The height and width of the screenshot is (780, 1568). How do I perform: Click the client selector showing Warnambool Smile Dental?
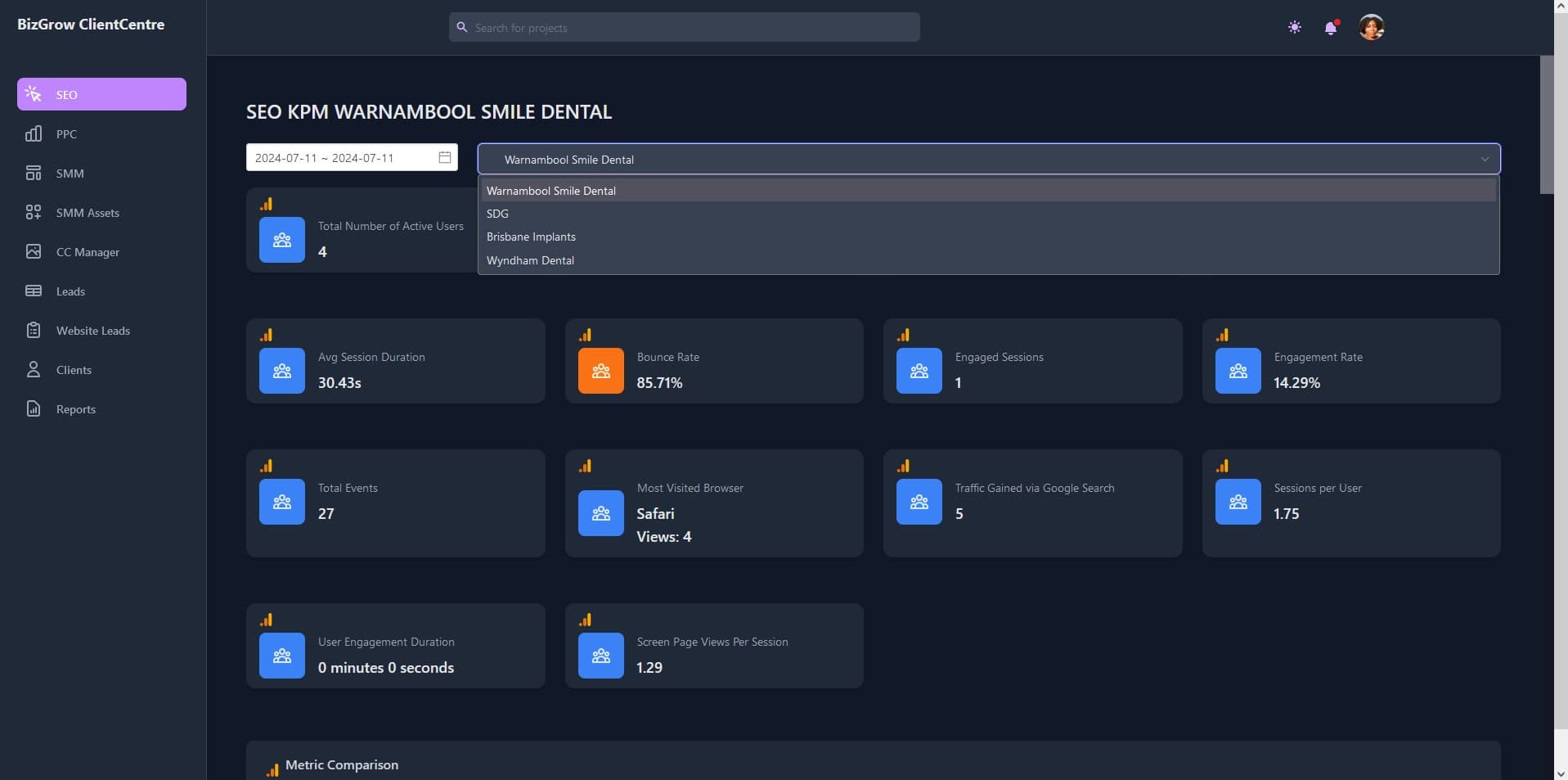pyautogui.click(x=989, y=159)
